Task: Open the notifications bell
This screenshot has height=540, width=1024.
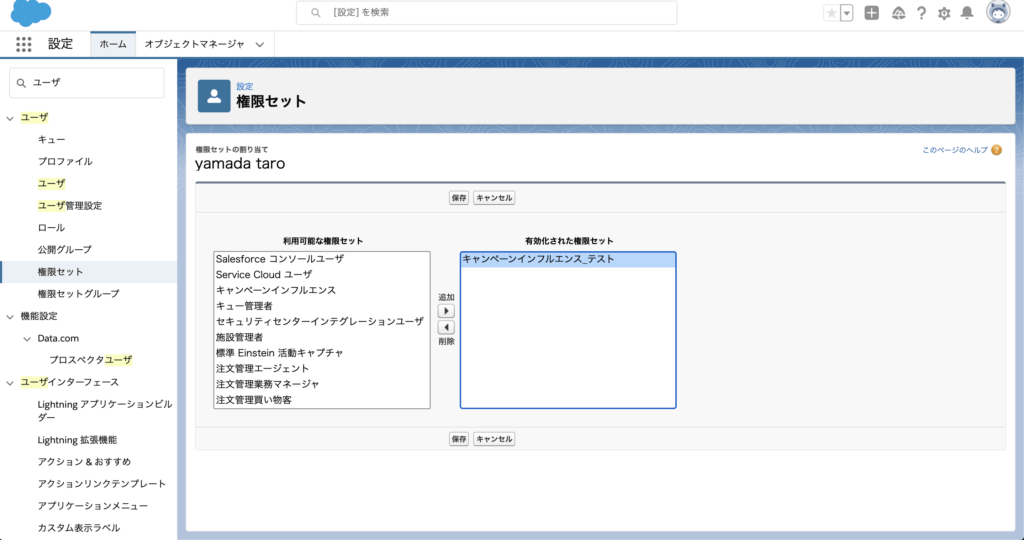Action: coord(967,13)
